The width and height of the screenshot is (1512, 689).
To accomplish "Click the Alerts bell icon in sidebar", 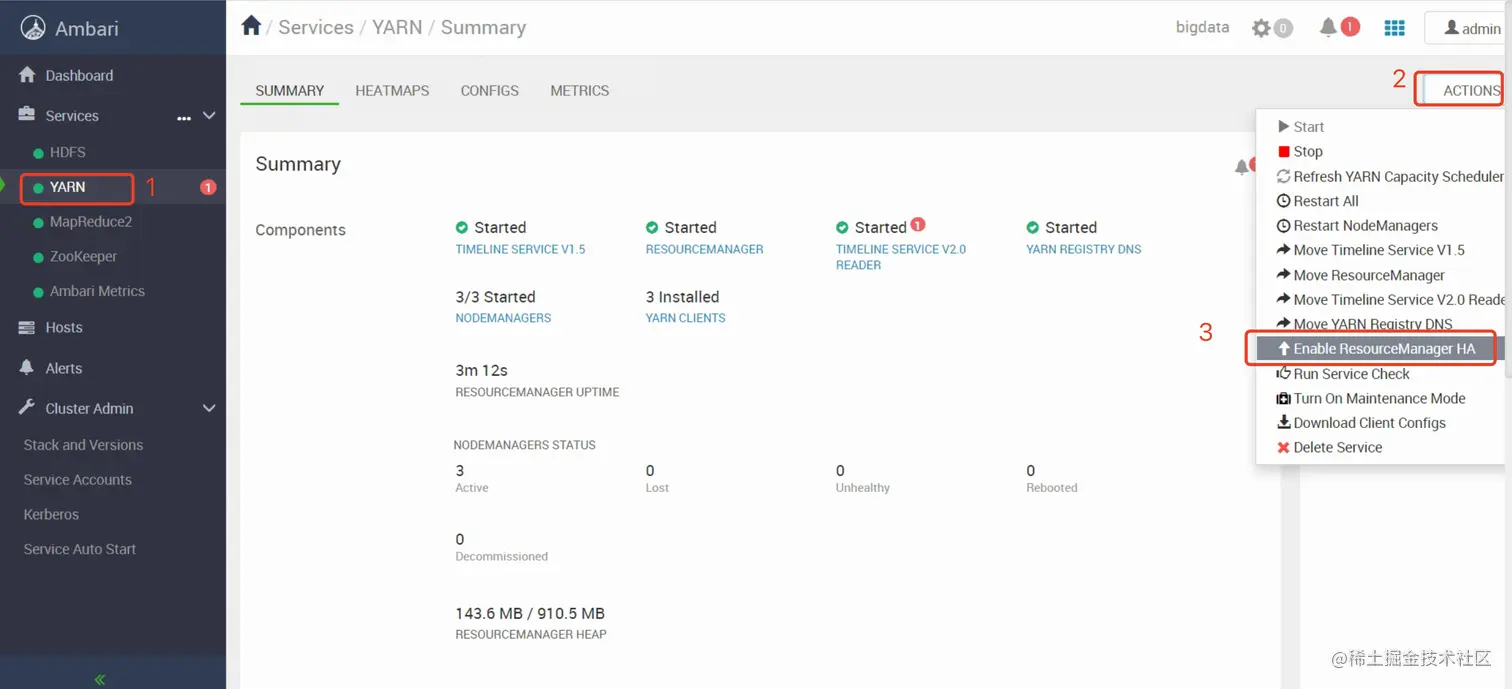I will (x=27, y=368).
